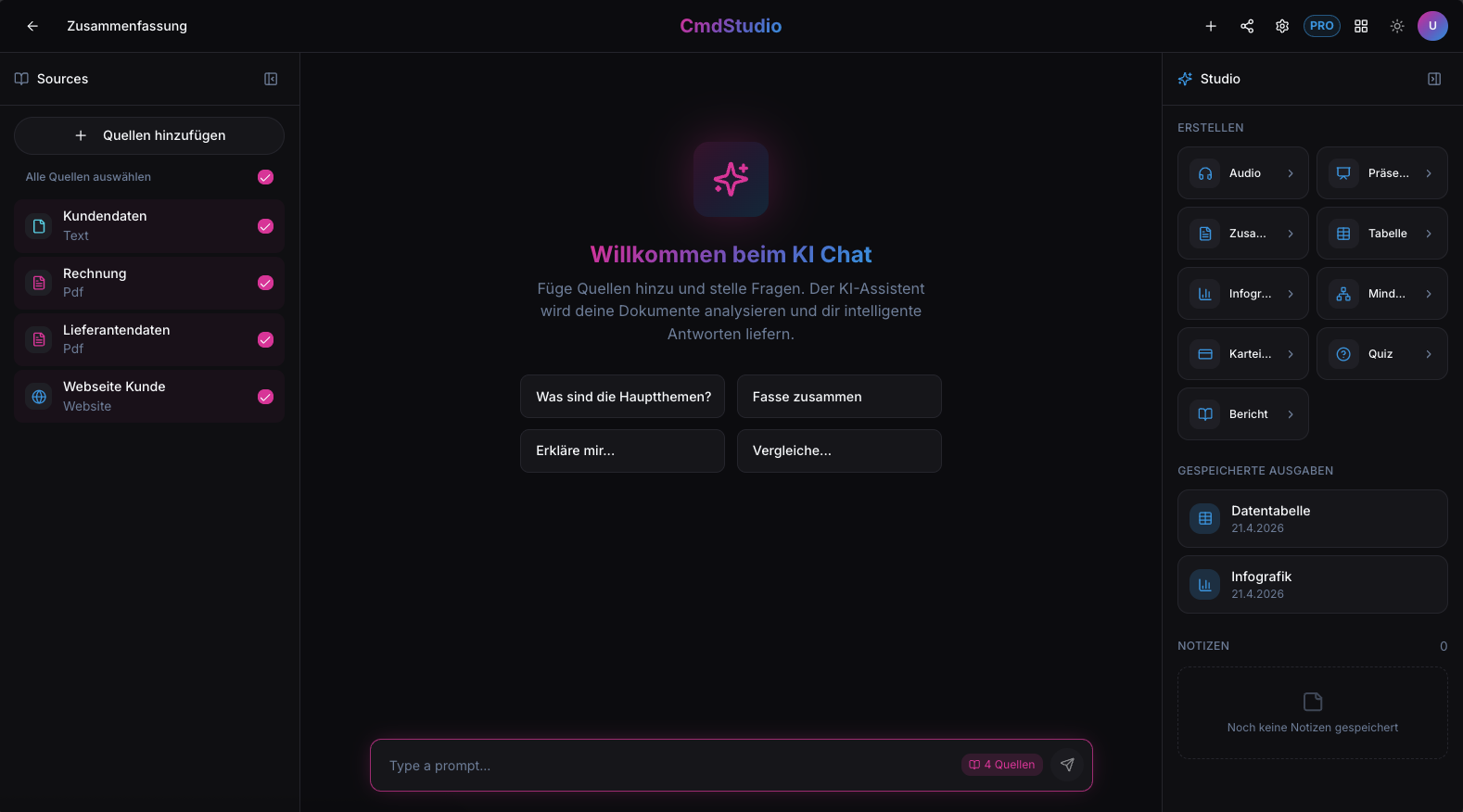Uncheck Alle Quellen auswählen
The height and width of the screenshot is (812, 1463).
point(265,176)
